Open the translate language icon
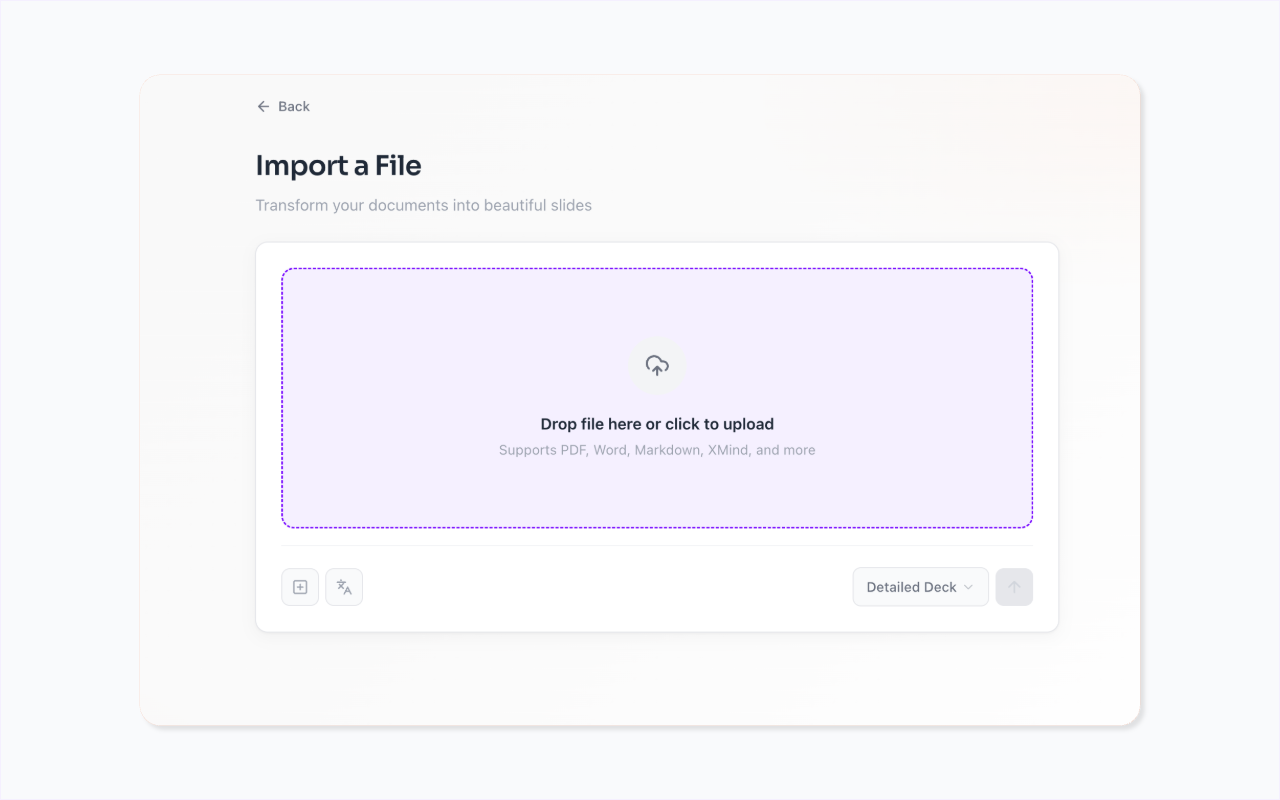This screenshot has width=1280, height=800. click(344, 587)
